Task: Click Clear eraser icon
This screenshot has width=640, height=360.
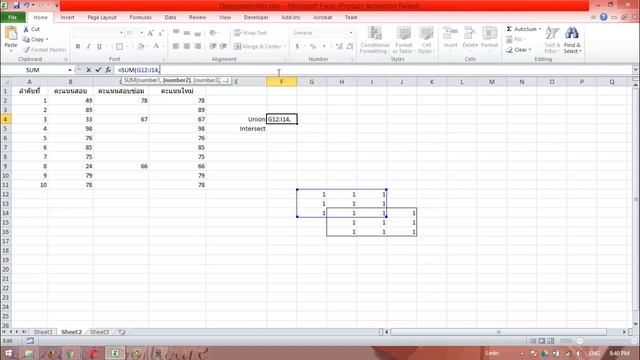Action: tap(509, 50)
